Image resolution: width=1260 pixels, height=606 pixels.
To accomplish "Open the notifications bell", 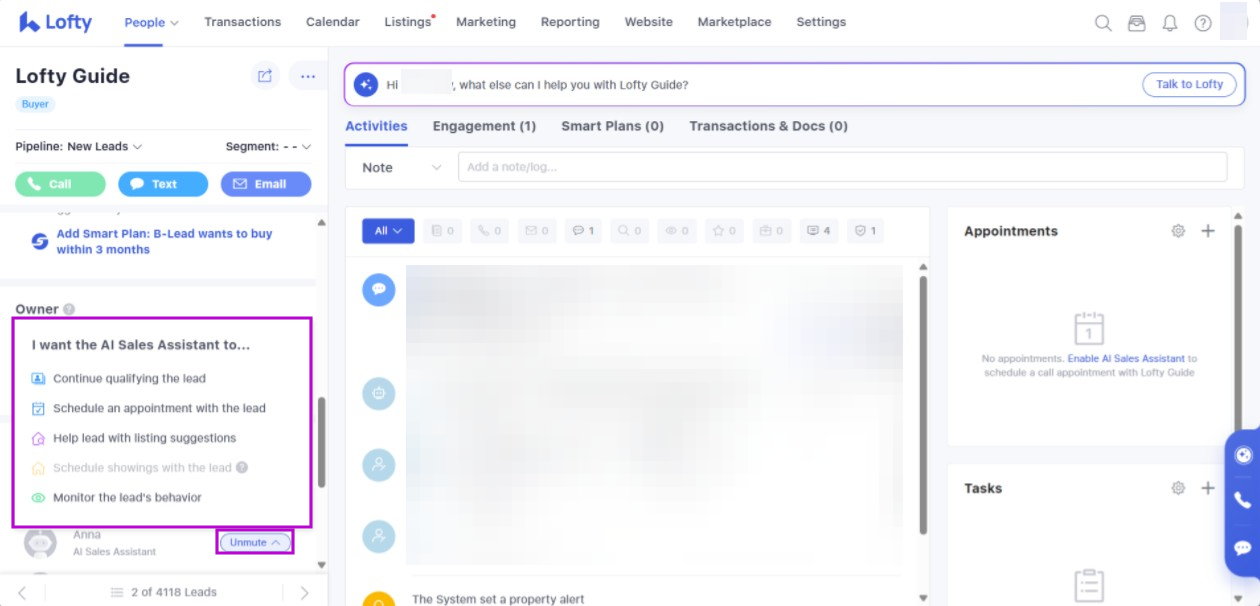I will tap(1169, 23).
